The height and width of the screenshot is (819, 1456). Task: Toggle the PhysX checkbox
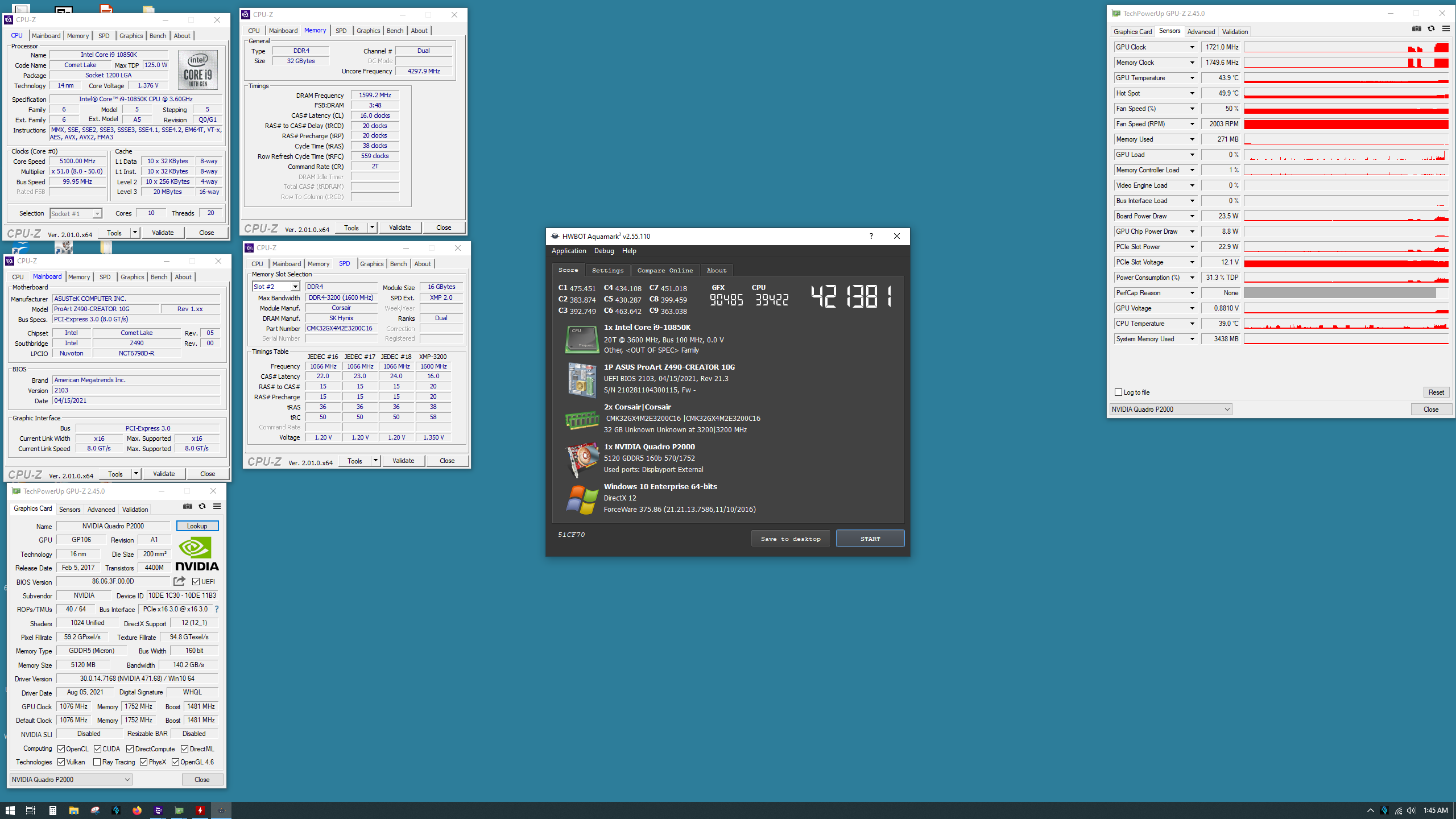click(143, 762)
